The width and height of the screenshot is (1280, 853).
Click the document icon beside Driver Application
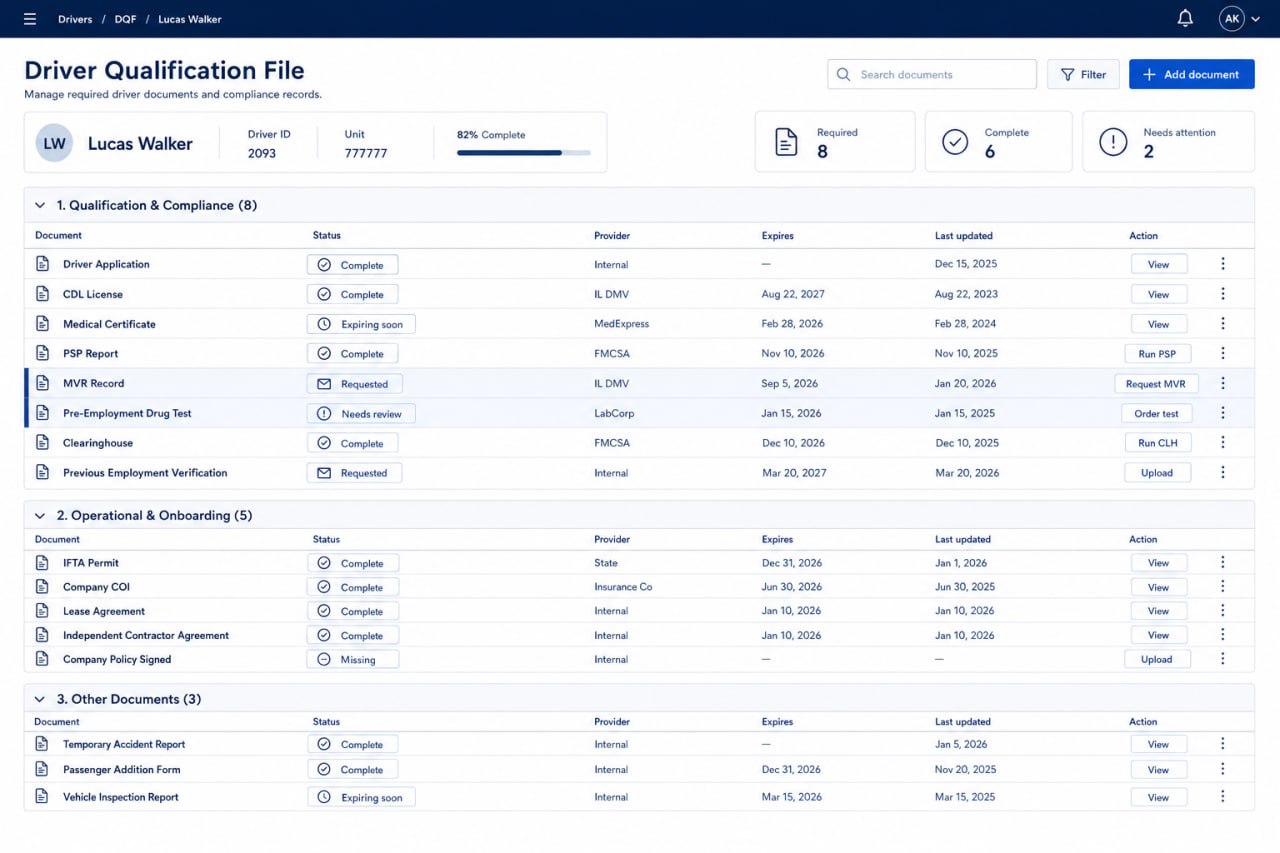tap(42, 264)
